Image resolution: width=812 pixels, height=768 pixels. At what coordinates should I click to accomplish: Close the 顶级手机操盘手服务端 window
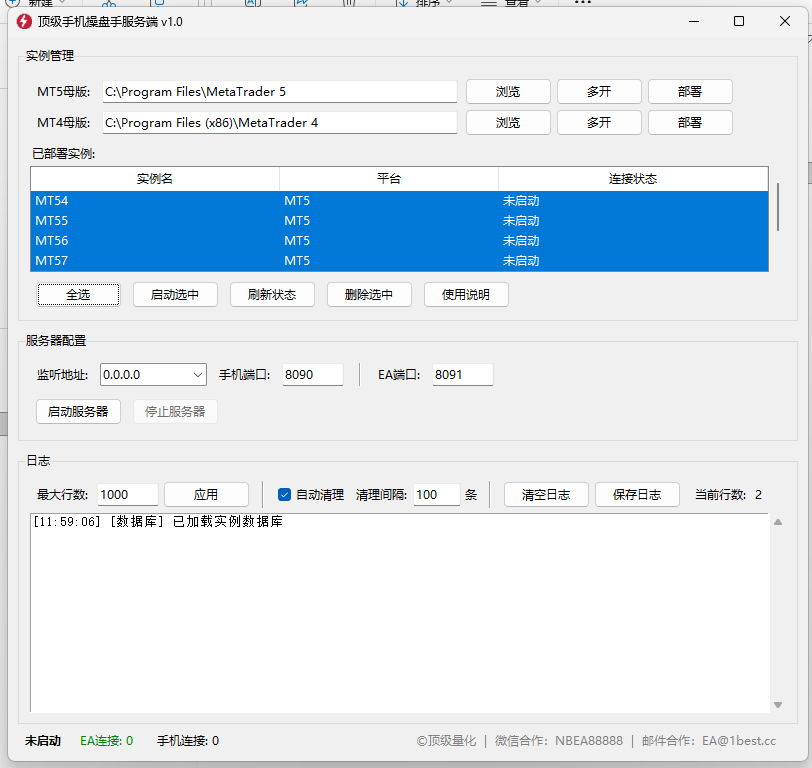[x=785, y=21]
